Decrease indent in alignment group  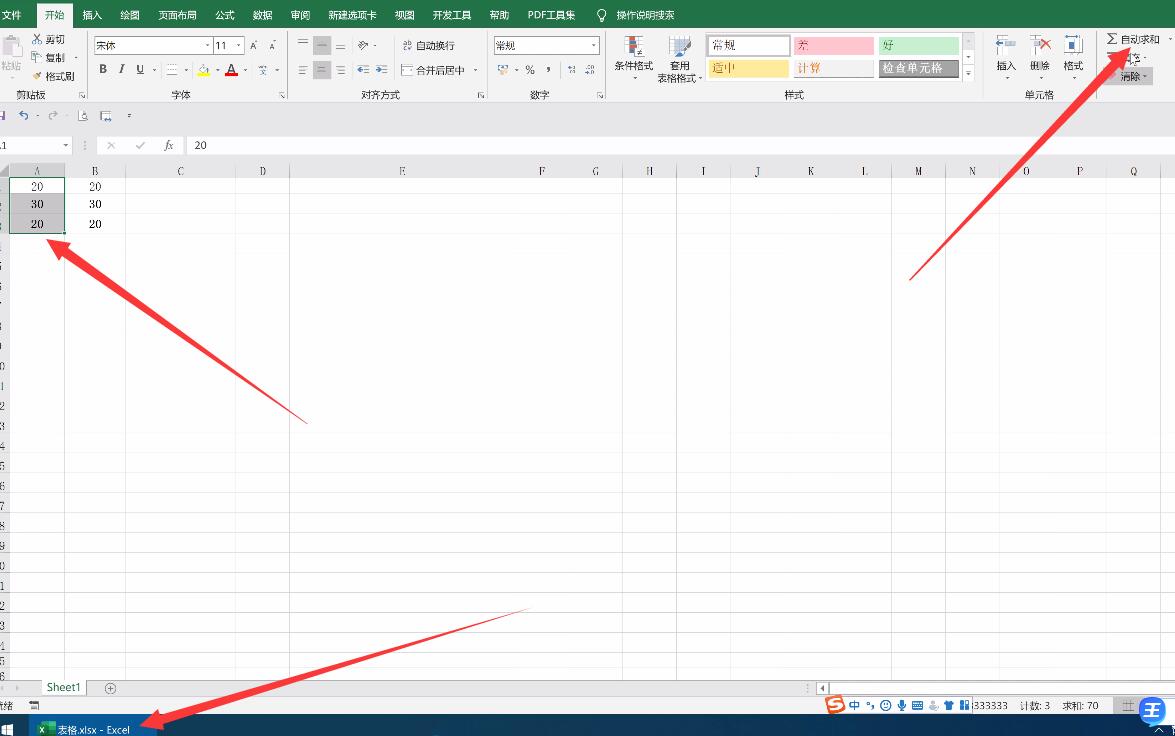pos(363,70)
